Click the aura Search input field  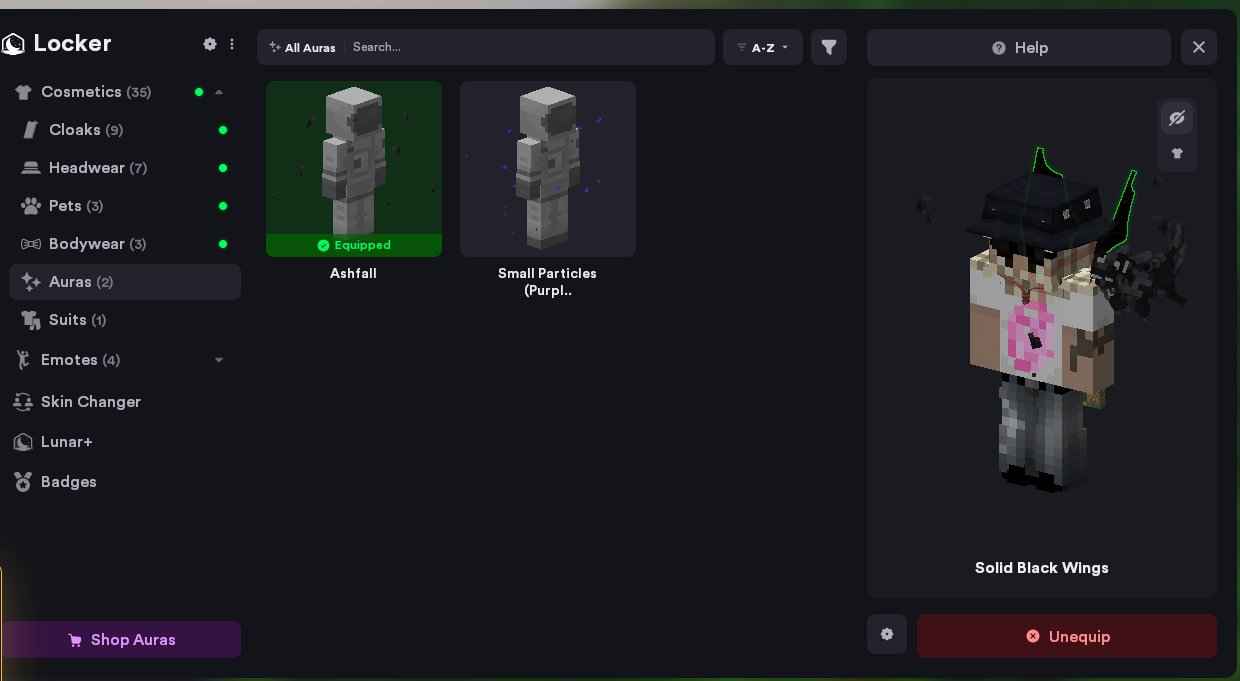coord(530,47)
